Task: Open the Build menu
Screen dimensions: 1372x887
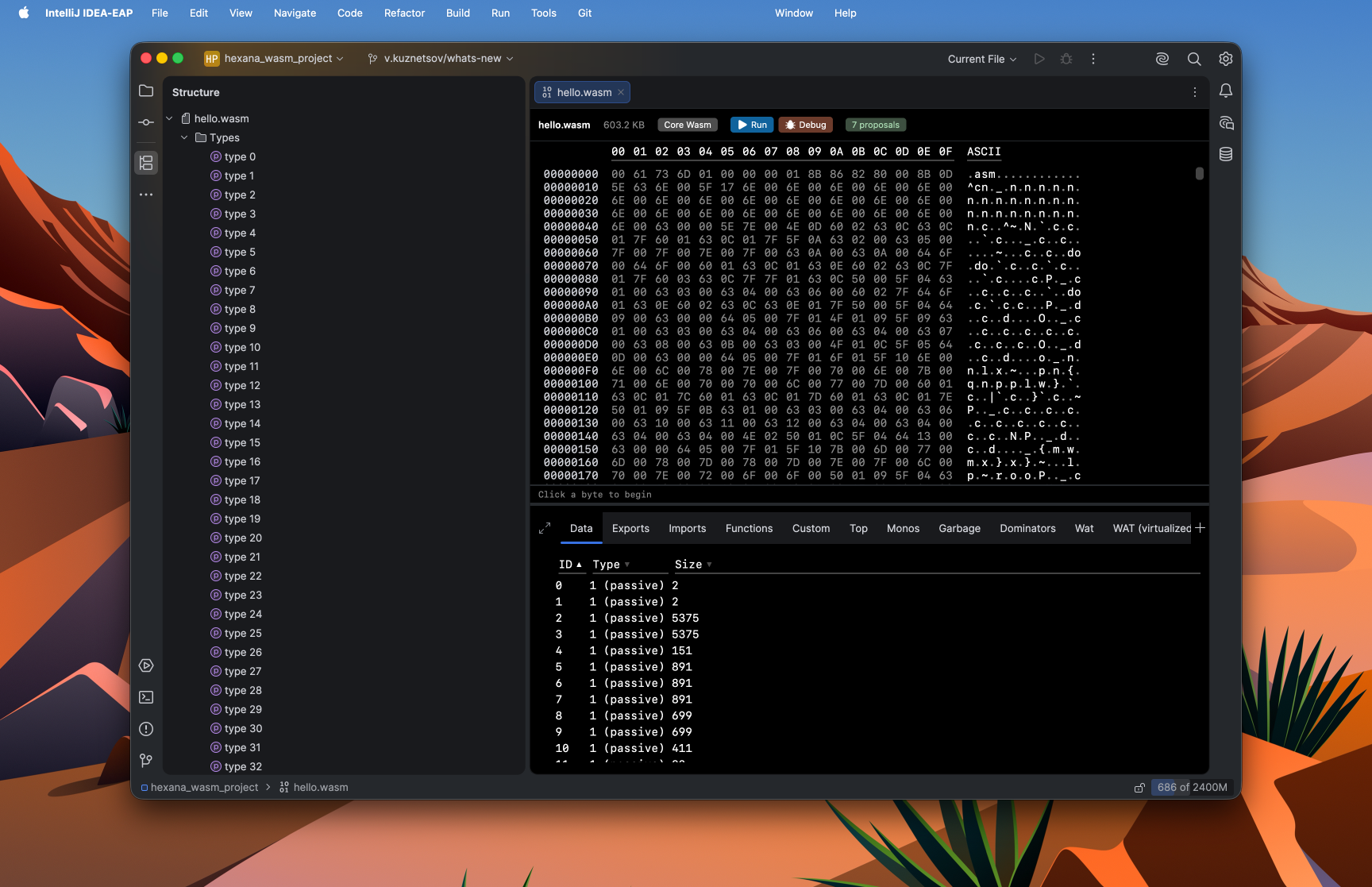Action: click(x=458, y=13)
